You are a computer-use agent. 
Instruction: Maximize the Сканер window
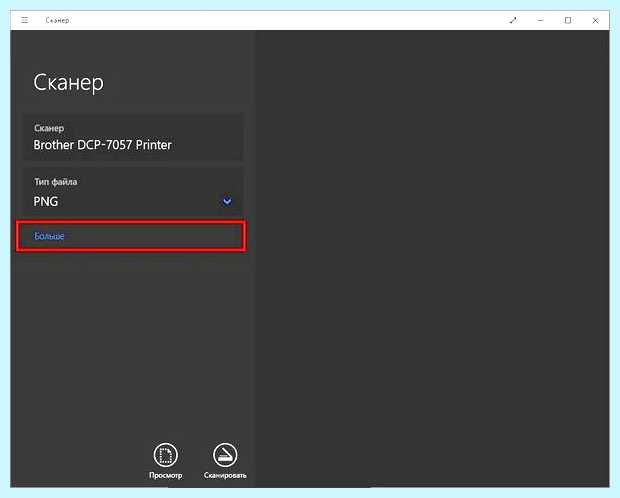click(x=568, y=20)
